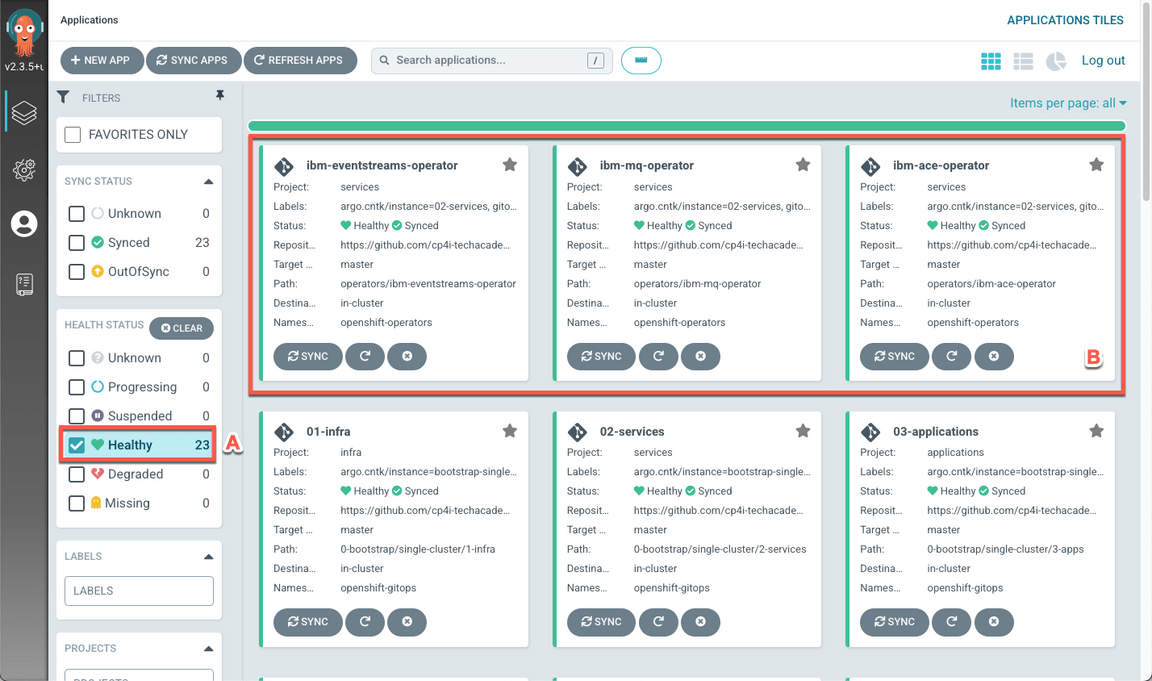Click the New App button

pos(101,60)
